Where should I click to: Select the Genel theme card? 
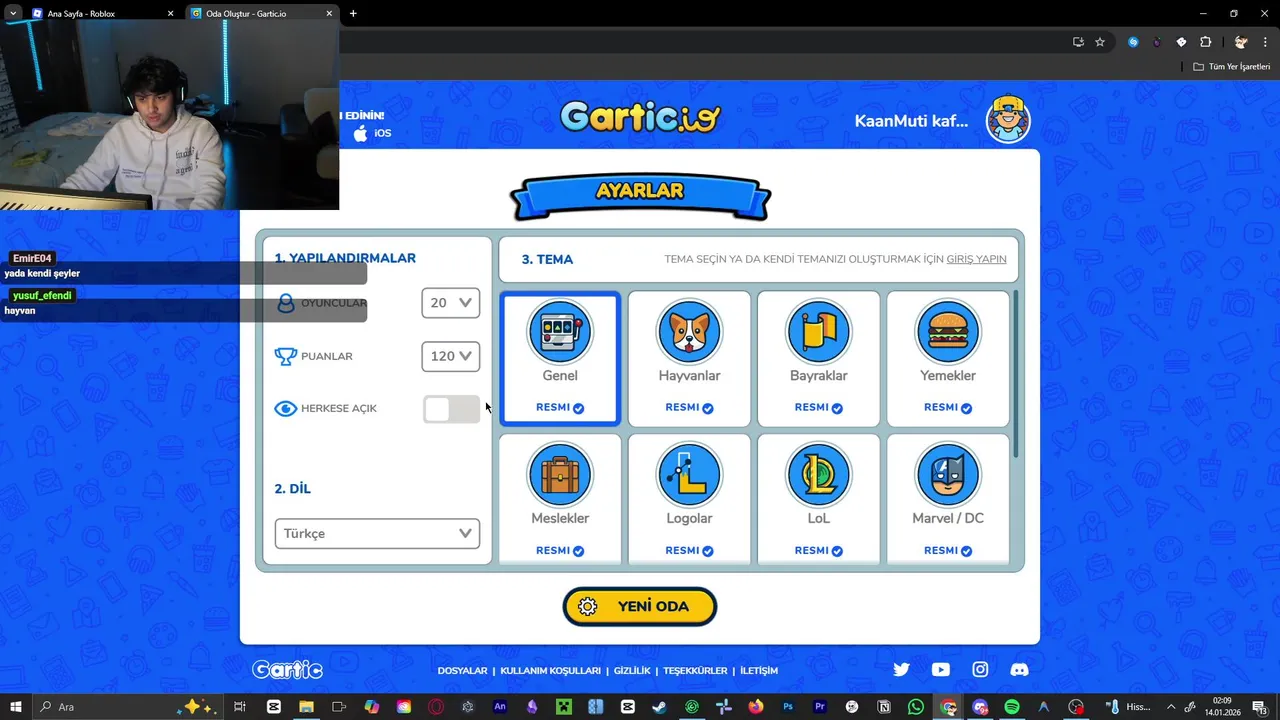[560, 358]
